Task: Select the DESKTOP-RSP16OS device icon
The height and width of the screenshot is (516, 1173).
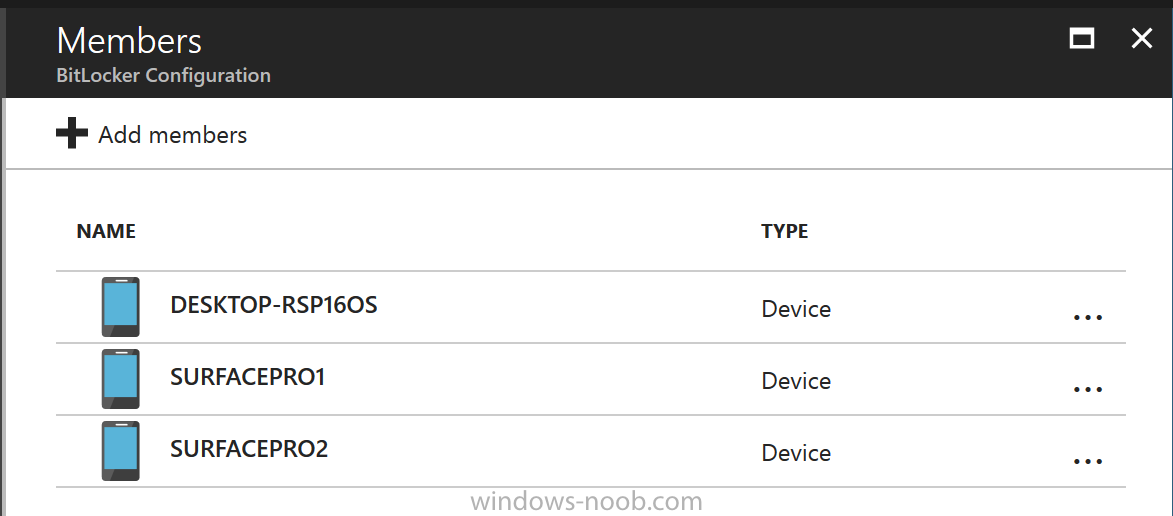Action: 120,307
